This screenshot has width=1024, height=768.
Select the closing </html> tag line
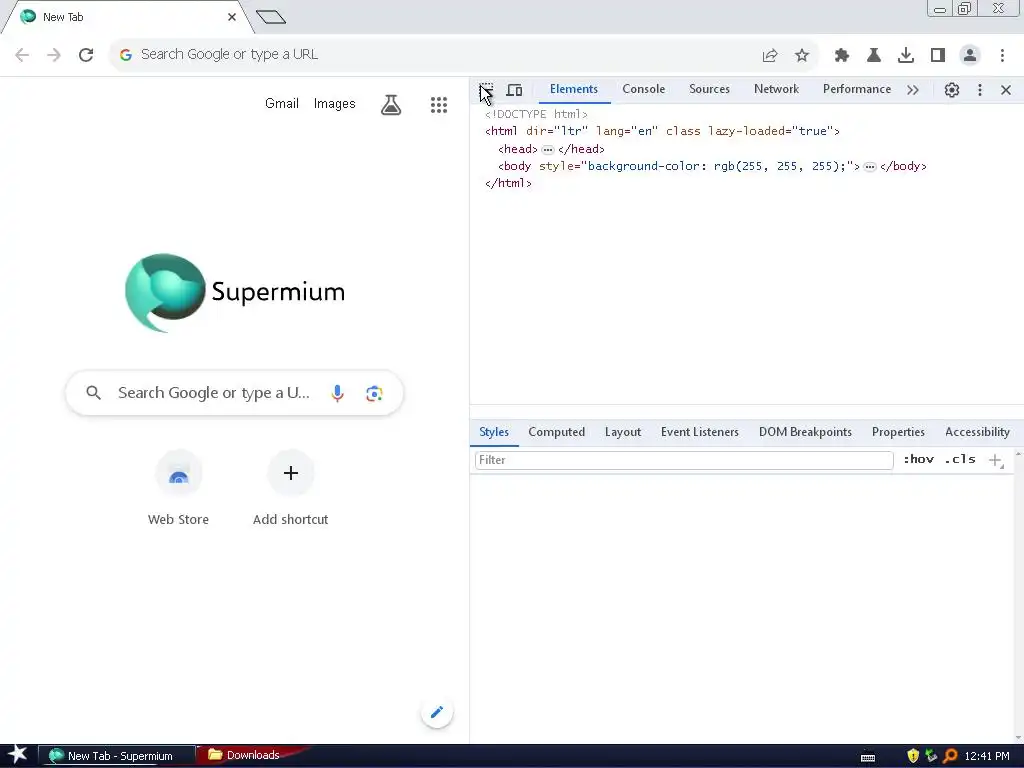tap(508, 184)
